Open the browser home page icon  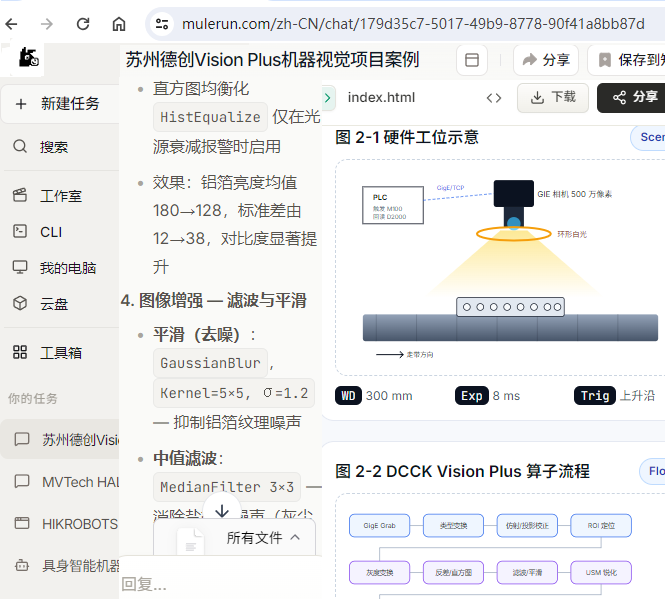(119, 24)
